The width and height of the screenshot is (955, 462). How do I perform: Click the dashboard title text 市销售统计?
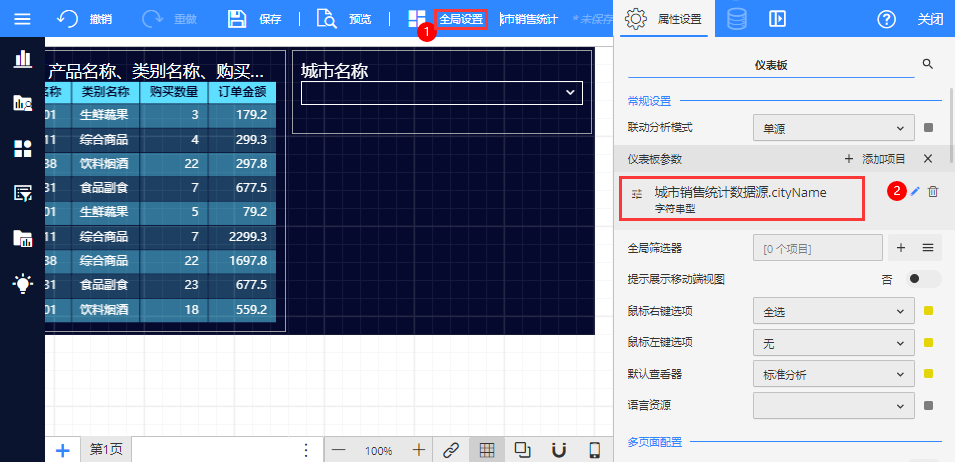click(x=529, y=19)
